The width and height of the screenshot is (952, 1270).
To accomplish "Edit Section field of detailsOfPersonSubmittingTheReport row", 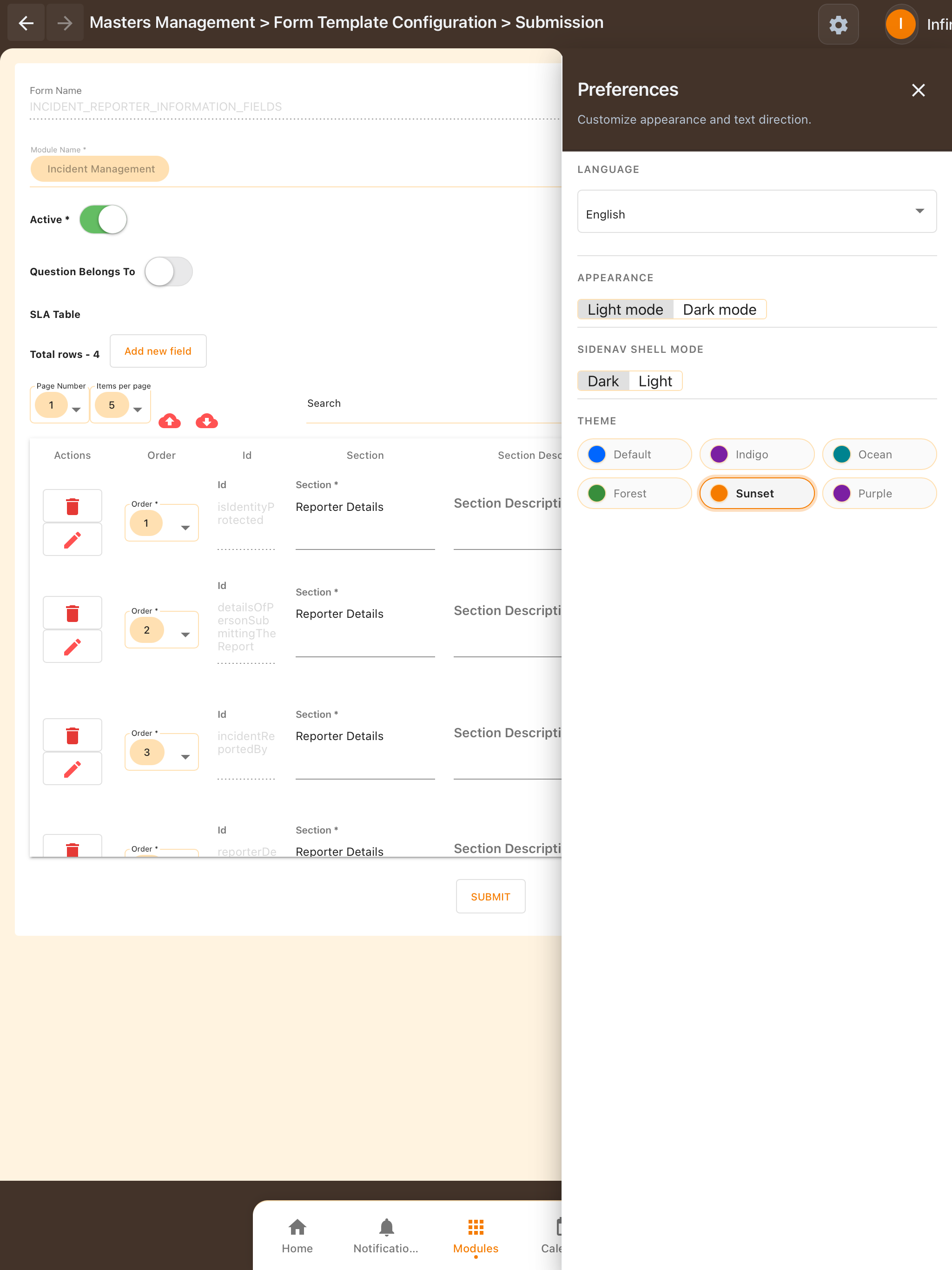I will point(364,621).
